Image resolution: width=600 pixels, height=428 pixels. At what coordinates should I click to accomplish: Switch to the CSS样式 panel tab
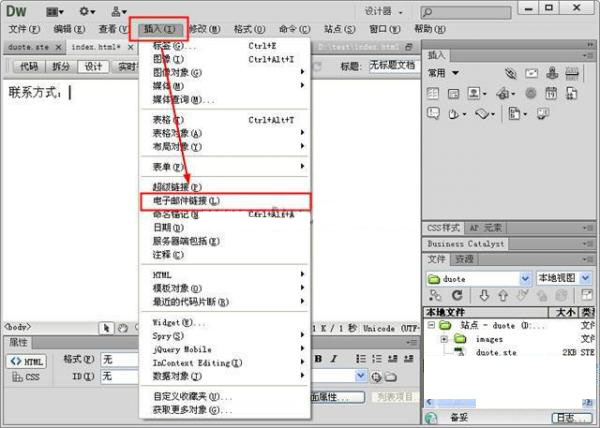tap(443, 228)
